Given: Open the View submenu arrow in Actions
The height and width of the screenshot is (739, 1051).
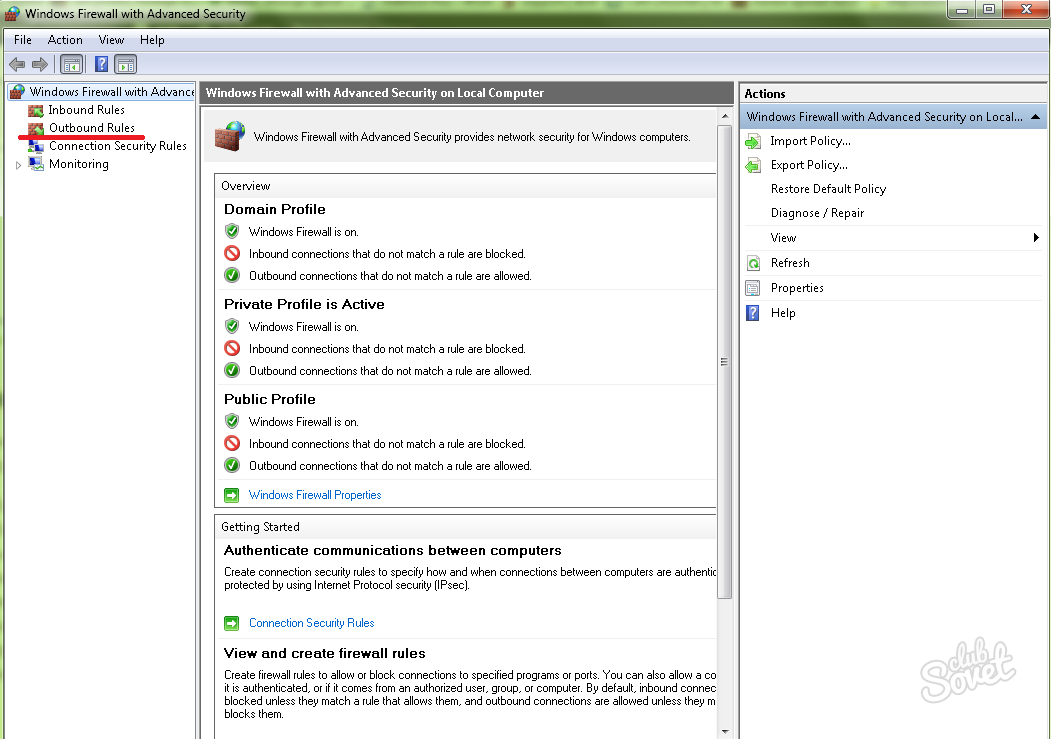Looking at the screenshot, I should point(1035,238).
